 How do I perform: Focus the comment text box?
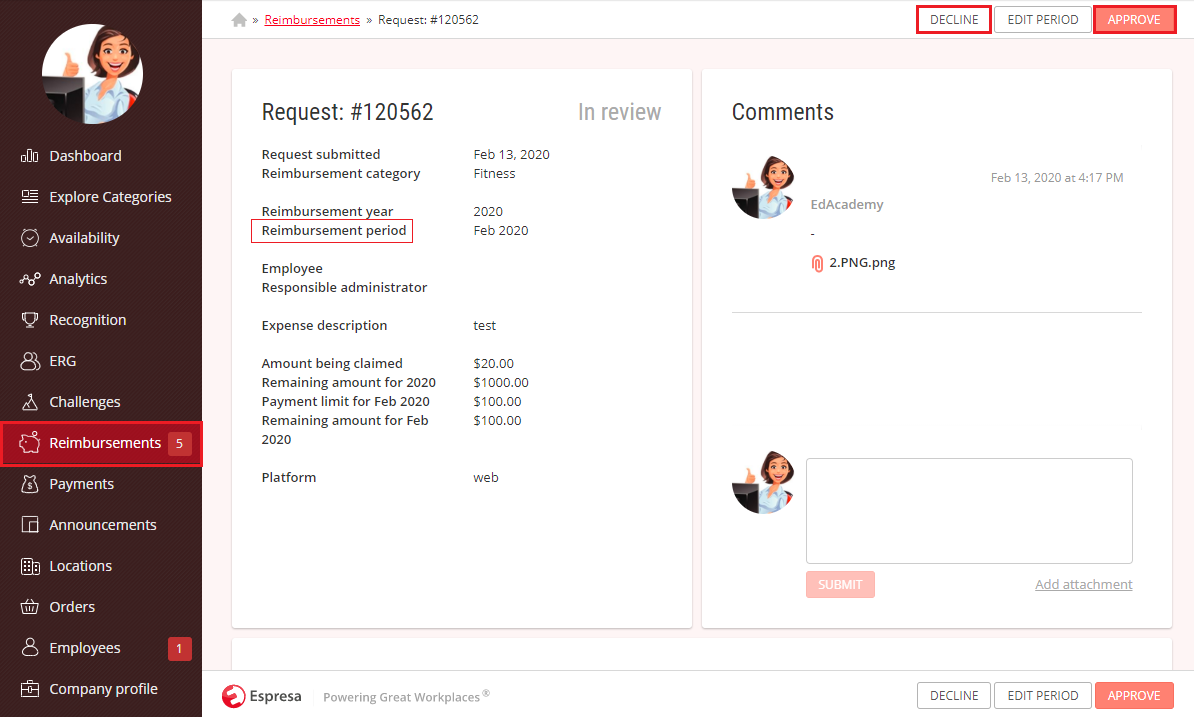pos(969,511)
